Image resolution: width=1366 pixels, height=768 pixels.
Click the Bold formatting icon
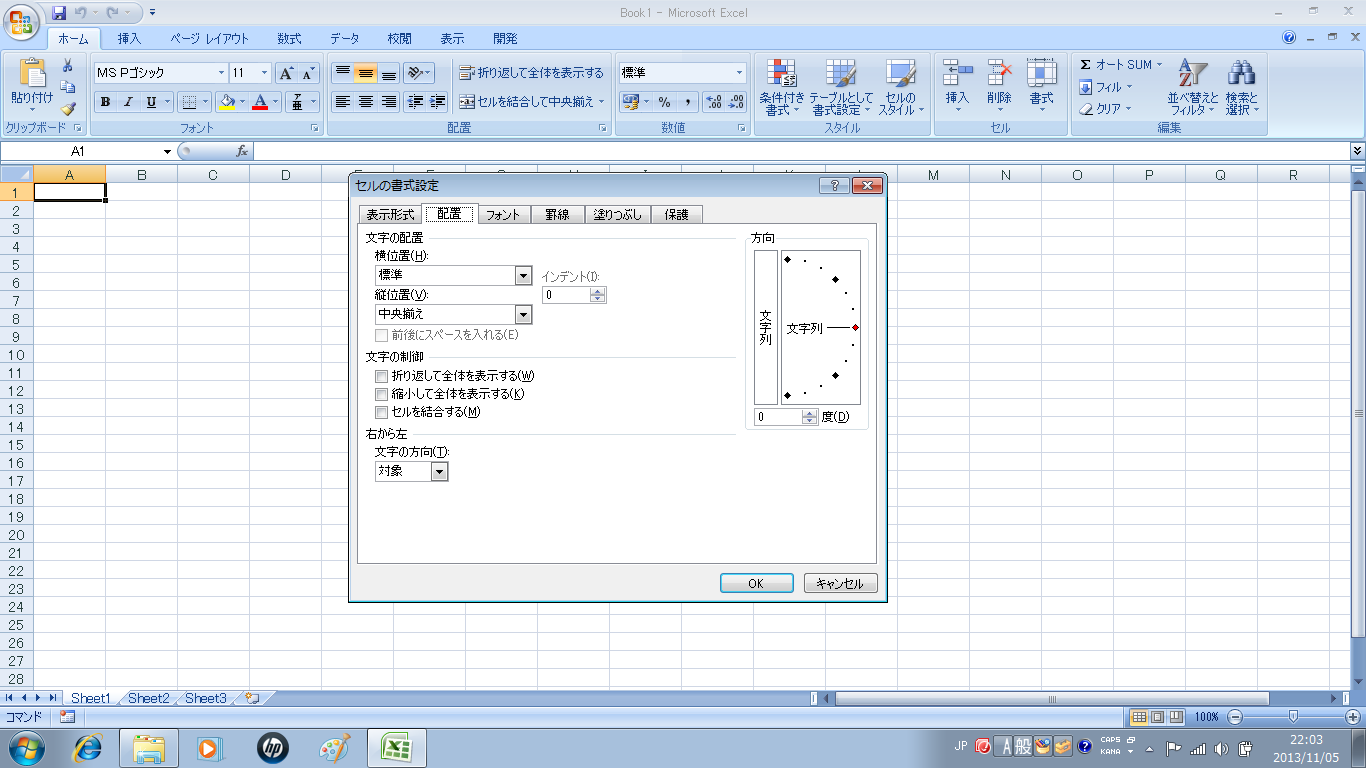[105, 102]
